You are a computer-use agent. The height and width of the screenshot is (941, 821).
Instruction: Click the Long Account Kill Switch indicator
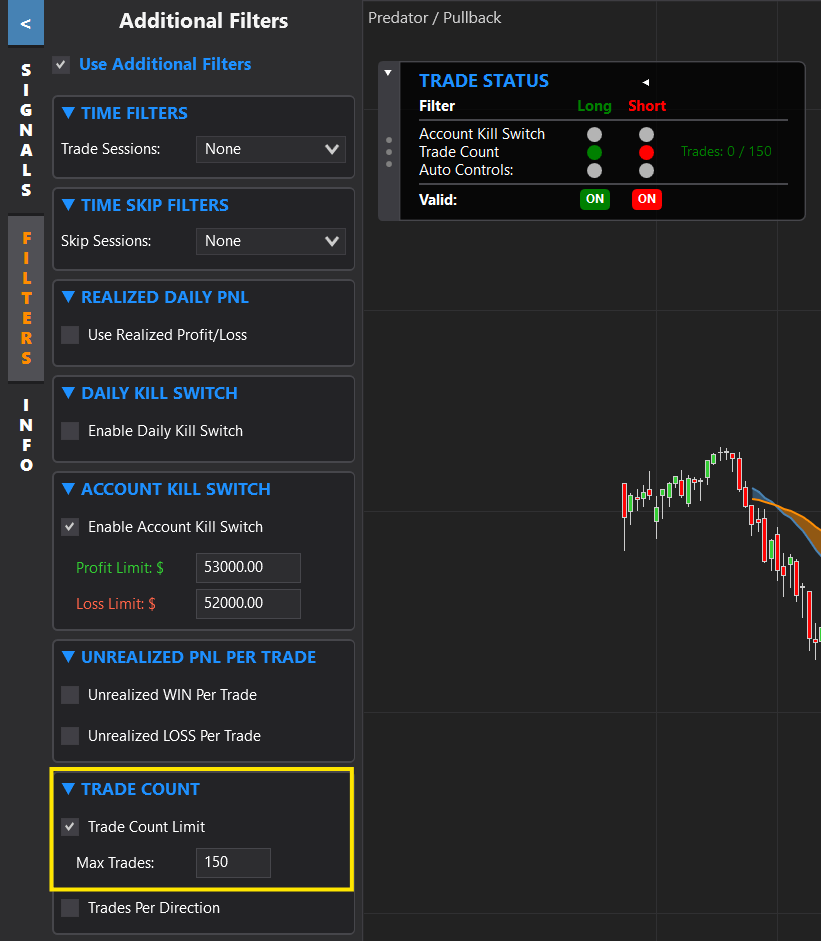click(595, 134)
